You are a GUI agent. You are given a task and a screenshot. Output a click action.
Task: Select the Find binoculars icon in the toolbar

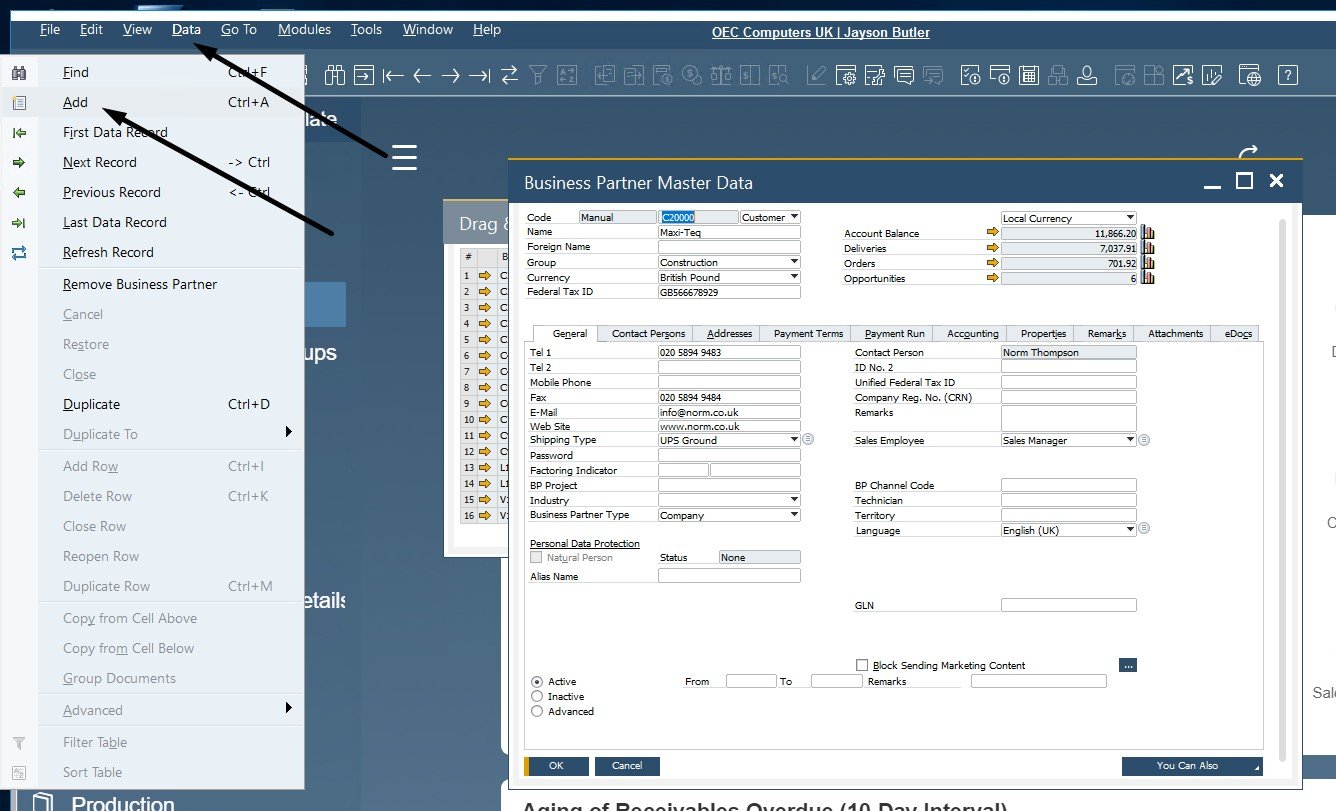tap(334, 74)
